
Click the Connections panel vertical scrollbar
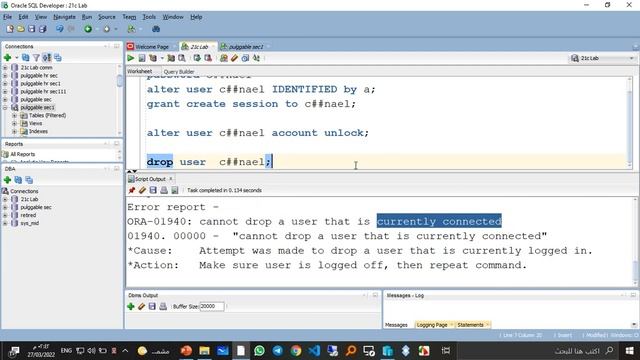120,81
